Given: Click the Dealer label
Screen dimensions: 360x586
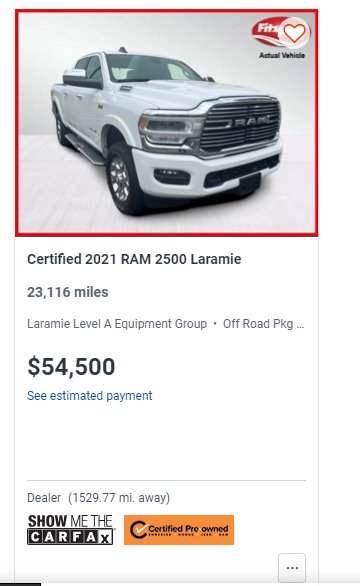Looking at the screenshot, I should click(44, 498).
